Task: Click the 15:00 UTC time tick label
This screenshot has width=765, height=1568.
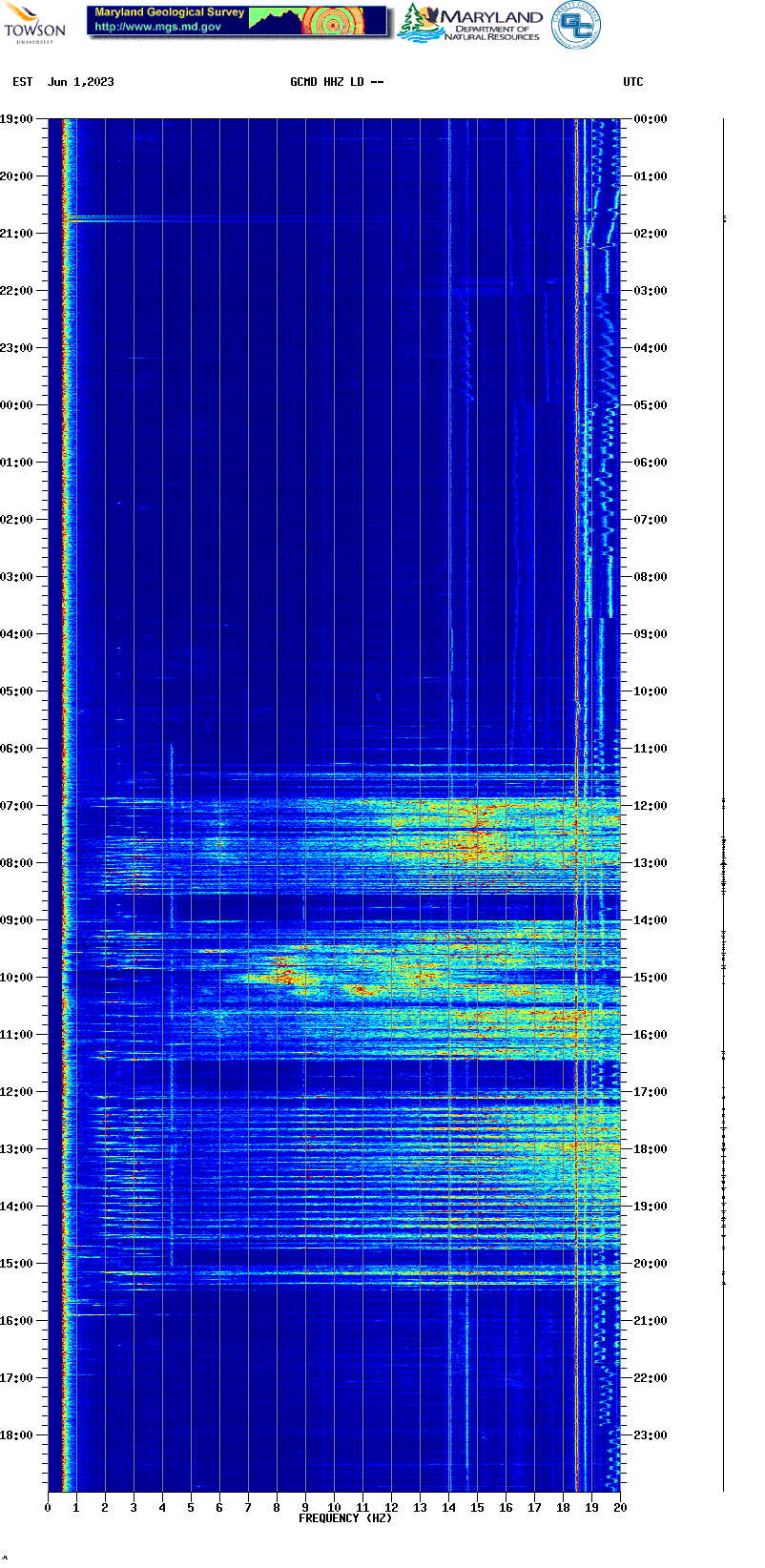Action: [651, 978]
